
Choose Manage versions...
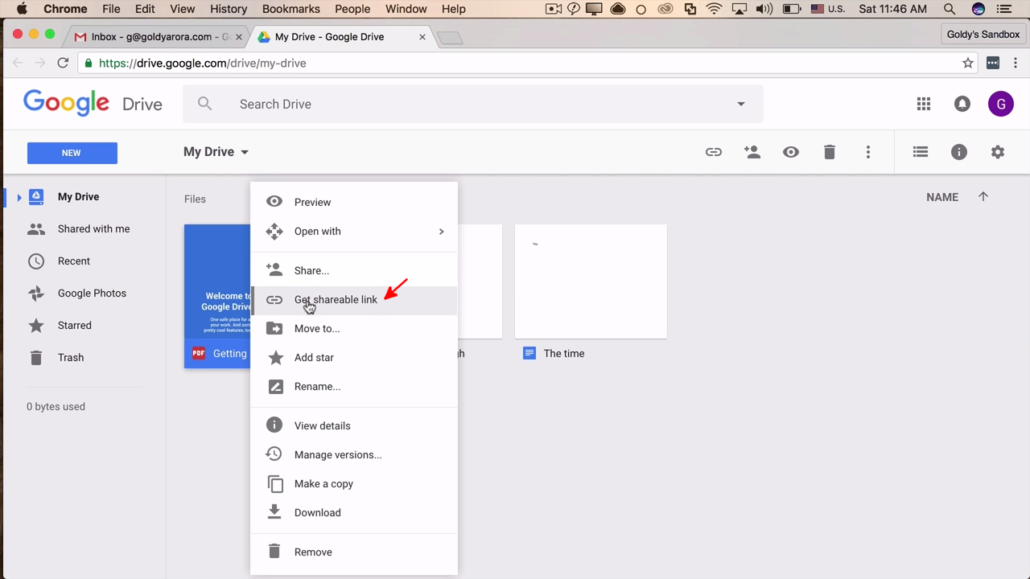point(354,455)
